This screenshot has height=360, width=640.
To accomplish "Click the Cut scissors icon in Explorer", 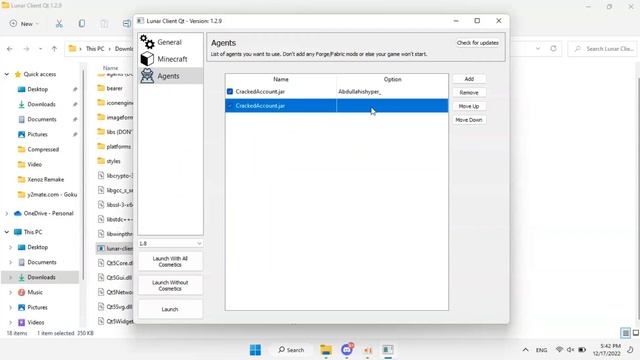I will (x=59, y=24).
